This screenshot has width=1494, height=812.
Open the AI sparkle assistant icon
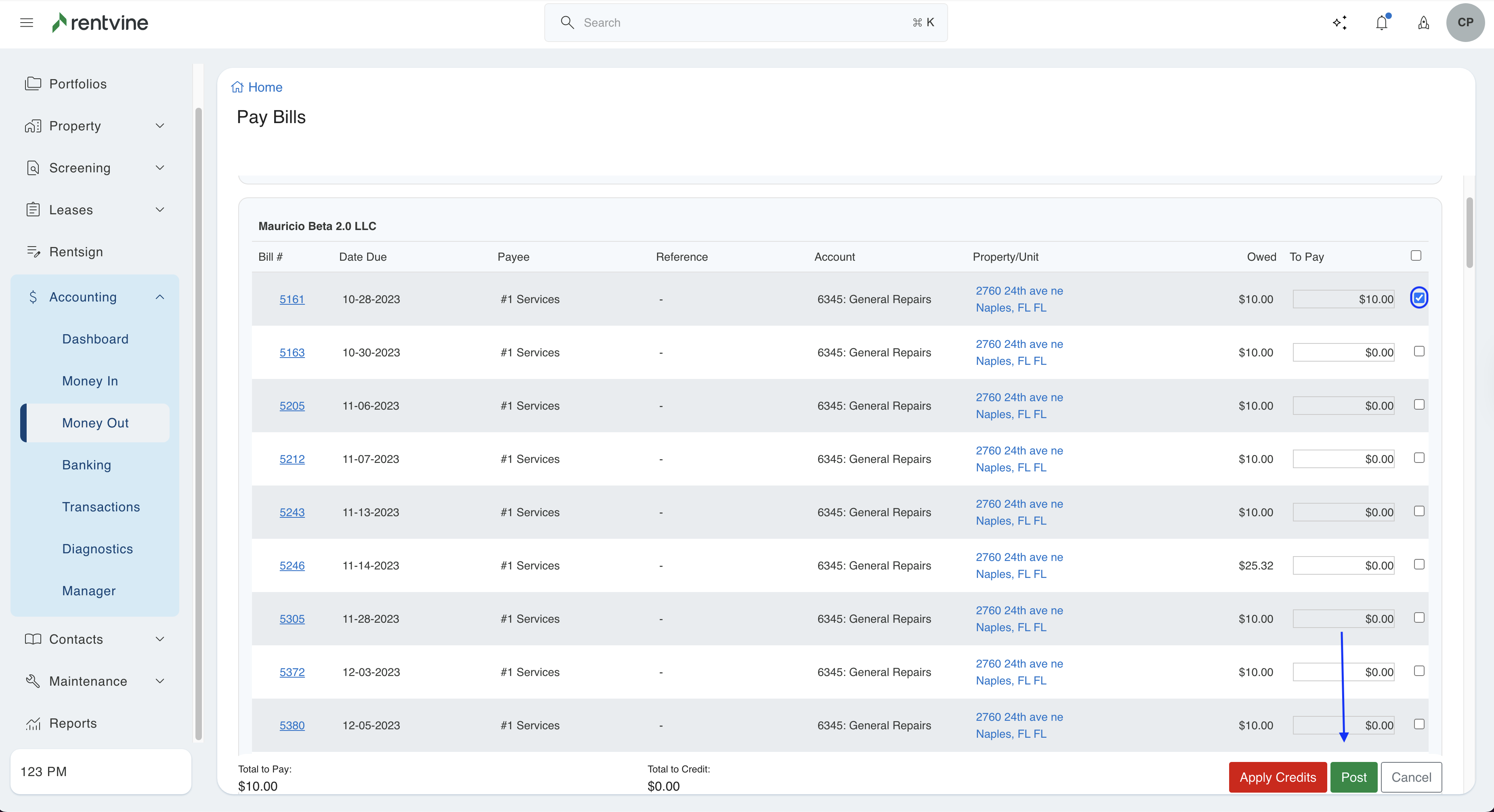click(1340, 23)
